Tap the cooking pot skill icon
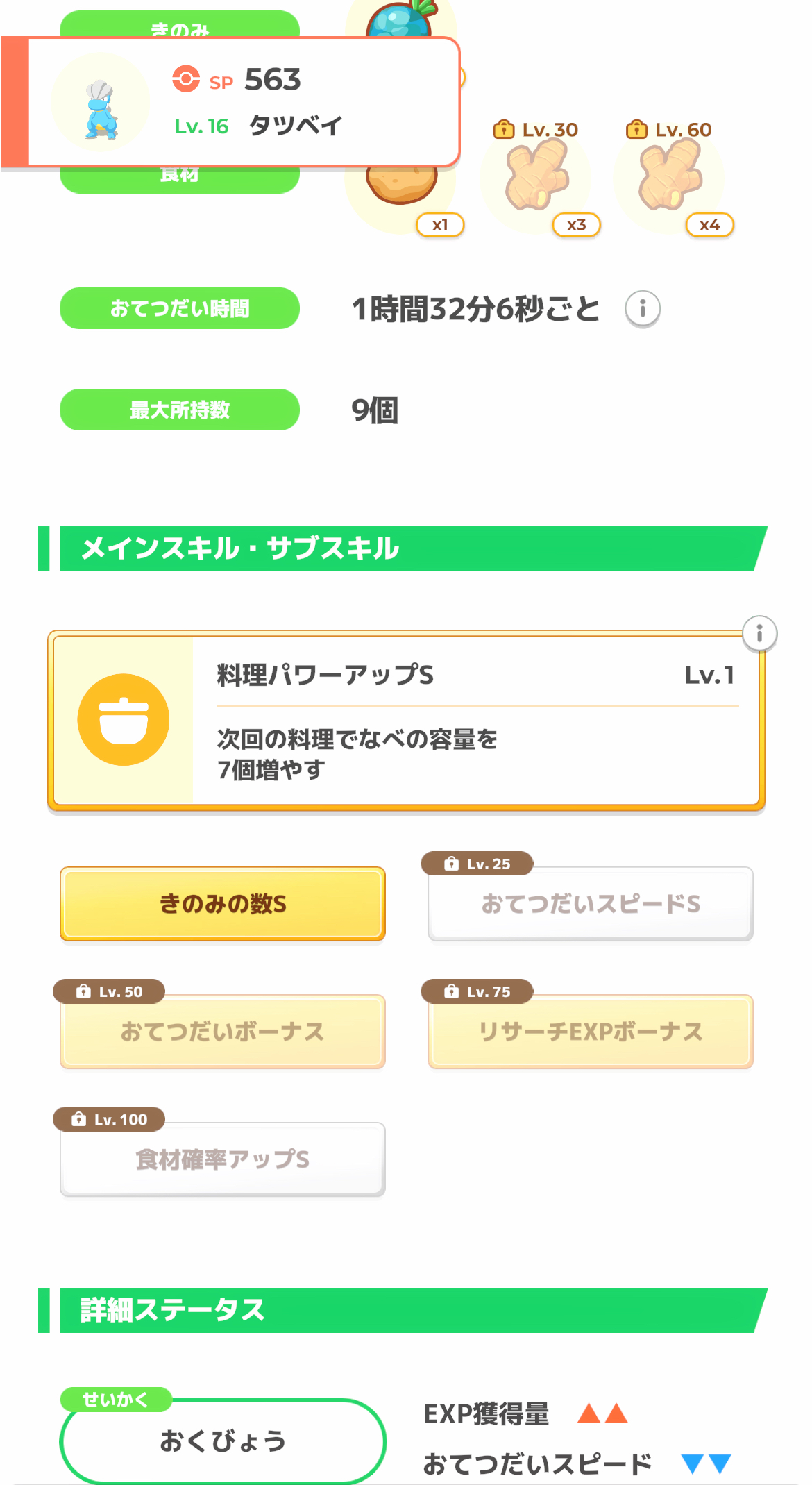Viewport: 812px width, 1485px height. (x=124, y=719)
